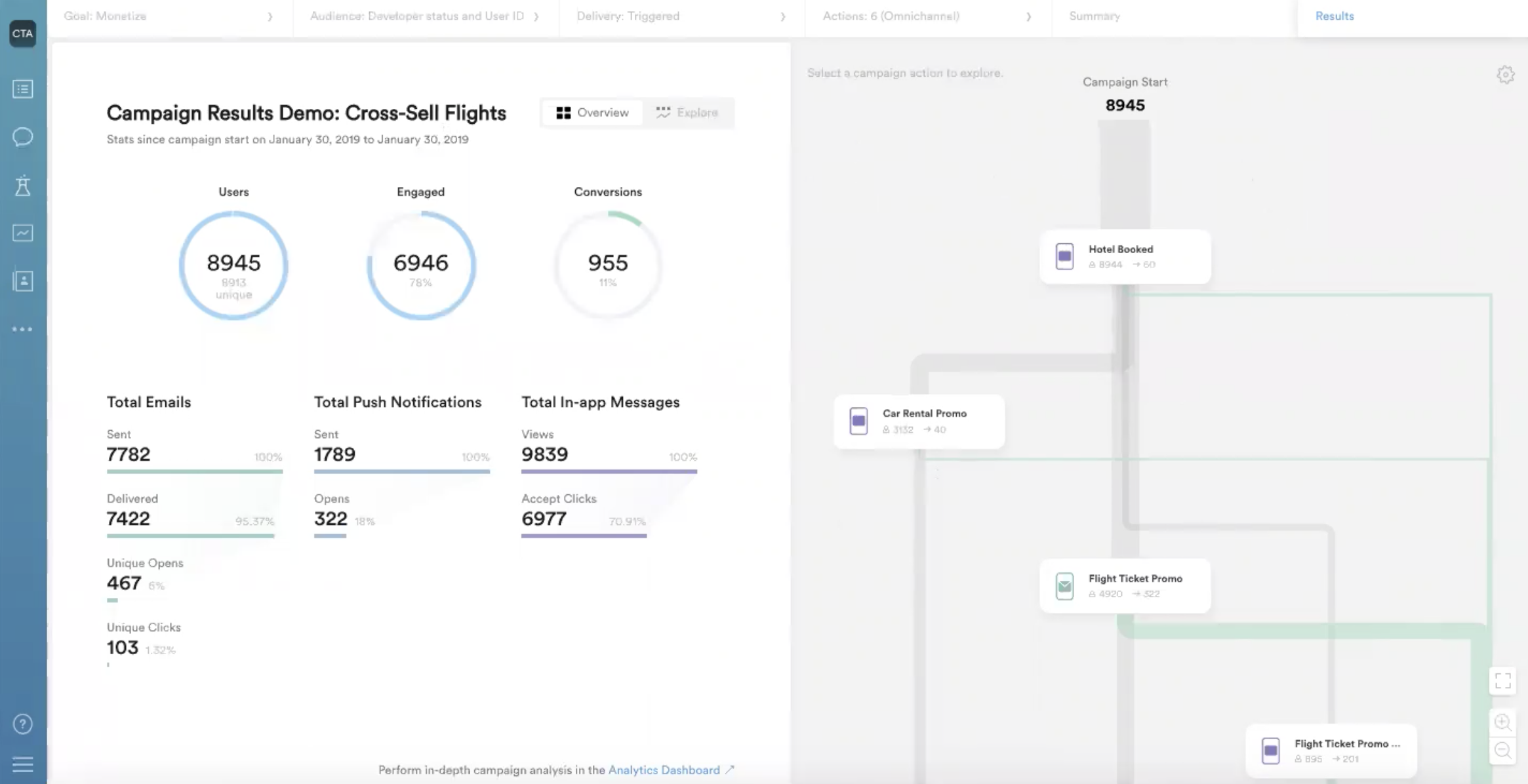The height and width of the screenshot is (784, 1528).
Task: Click the Flight Ticket Promo email icon
Action: pos(1064,586)
